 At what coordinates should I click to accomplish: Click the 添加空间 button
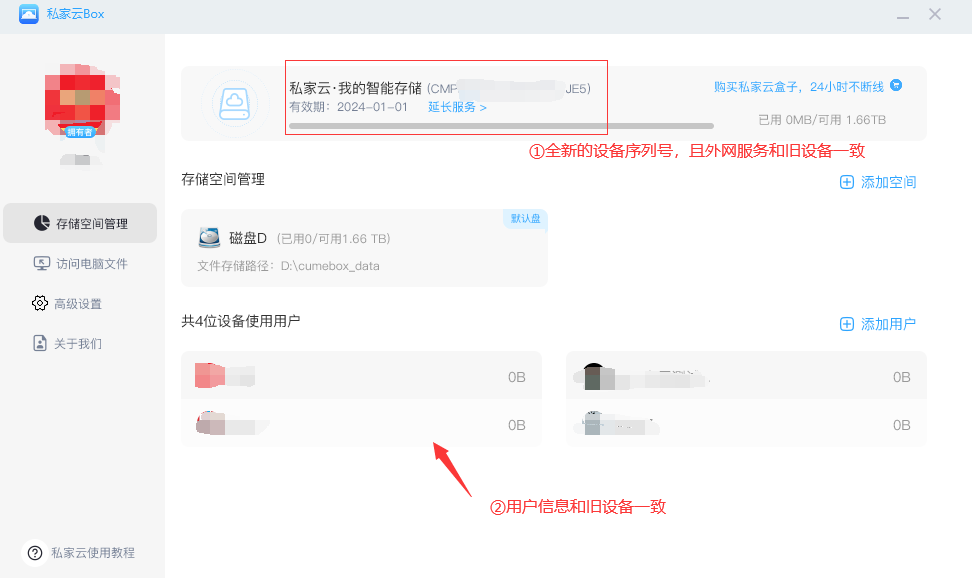pyautogui.click(x=878, y=182)
